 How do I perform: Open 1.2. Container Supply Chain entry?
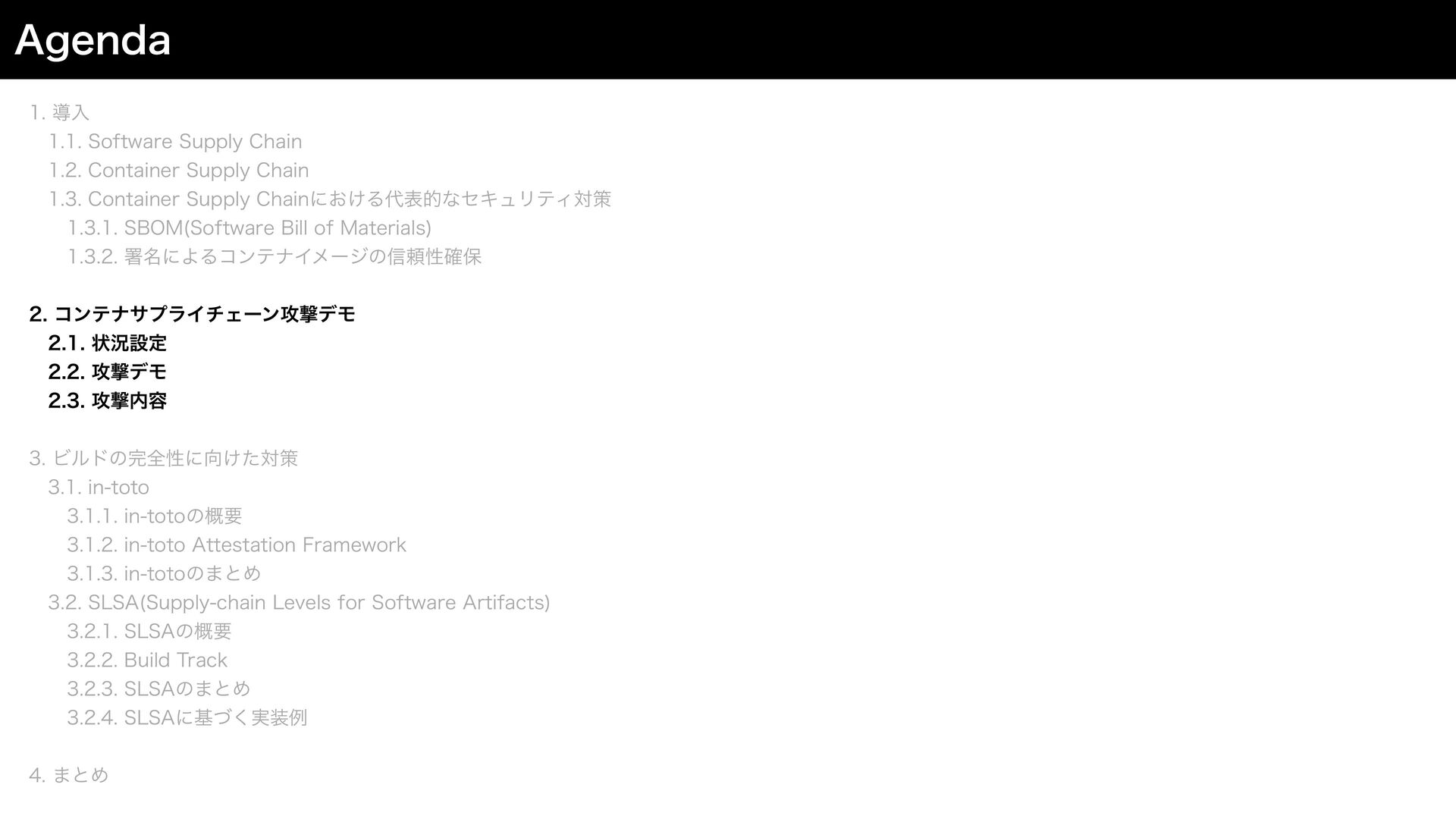pyautogui.click(x=179, y=171)
